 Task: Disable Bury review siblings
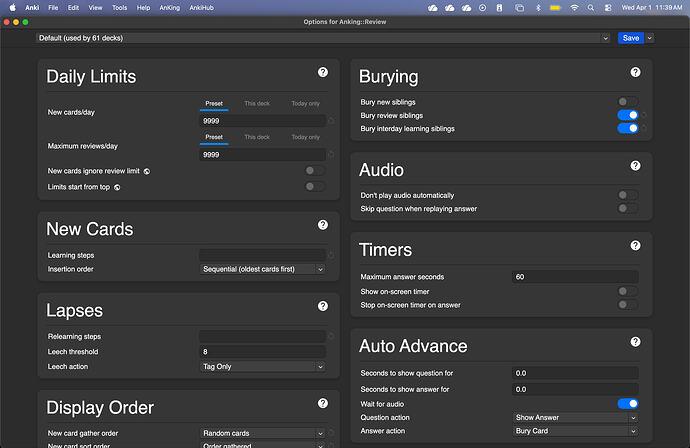point(628,115)
